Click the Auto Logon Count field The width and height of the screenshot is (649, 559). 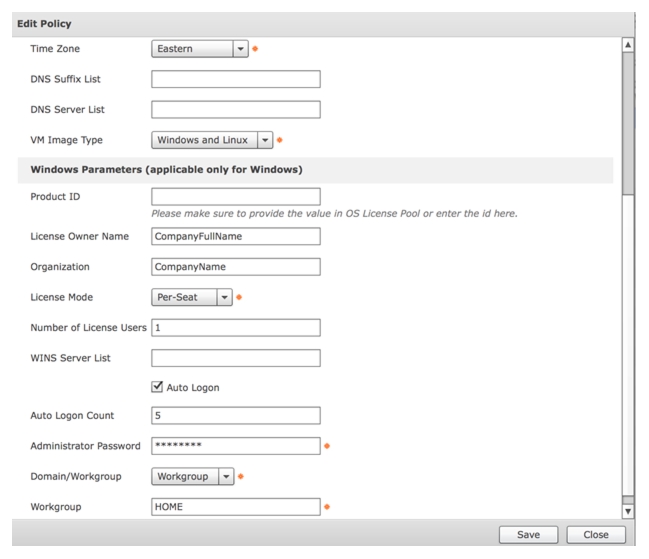tap(236, 415)
